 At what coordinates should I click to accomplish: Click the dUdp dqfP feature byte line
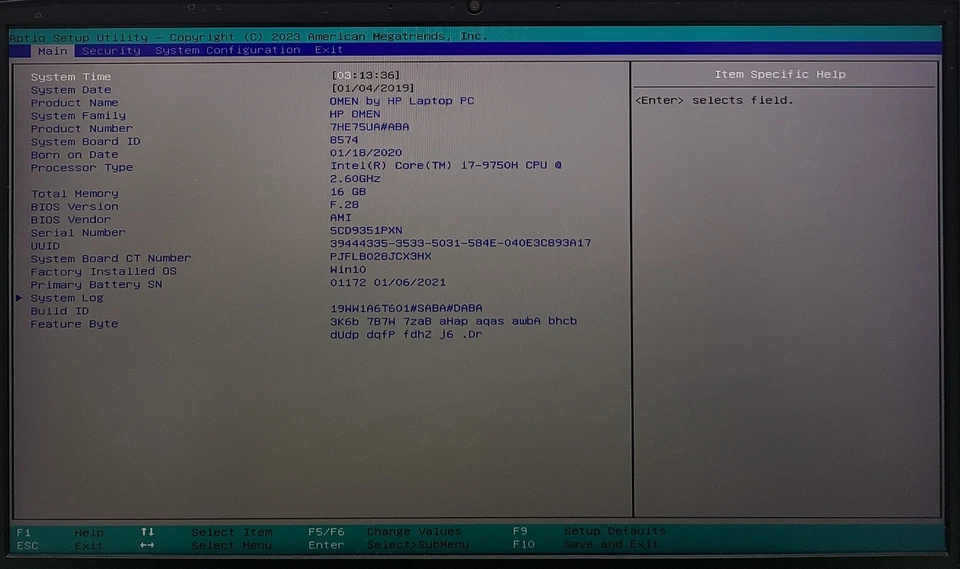[x=406, y=334]
